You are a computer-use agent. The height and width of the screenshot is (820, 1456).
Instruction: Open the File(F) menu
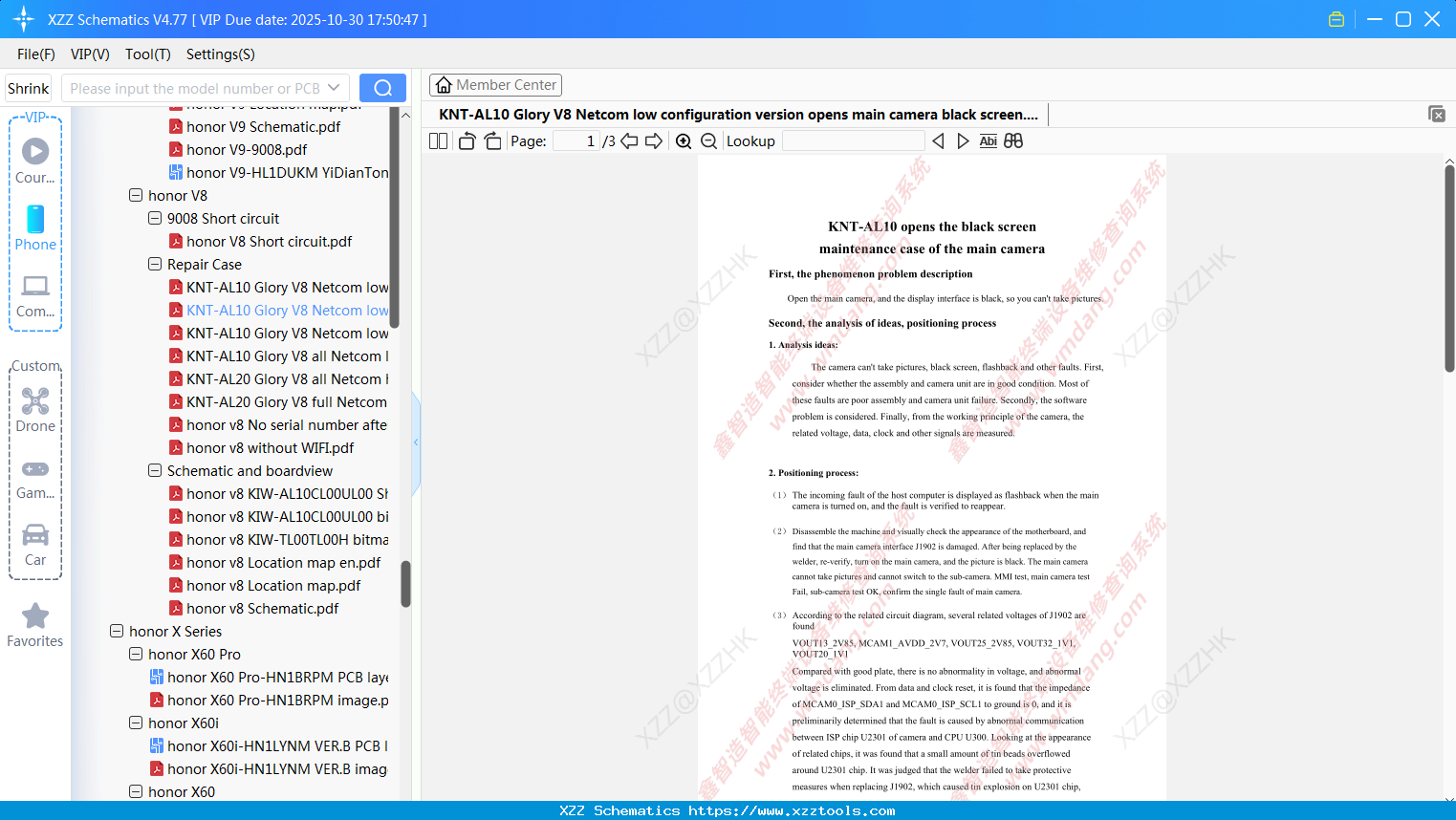pyautogui.click(x=36, y=54)
